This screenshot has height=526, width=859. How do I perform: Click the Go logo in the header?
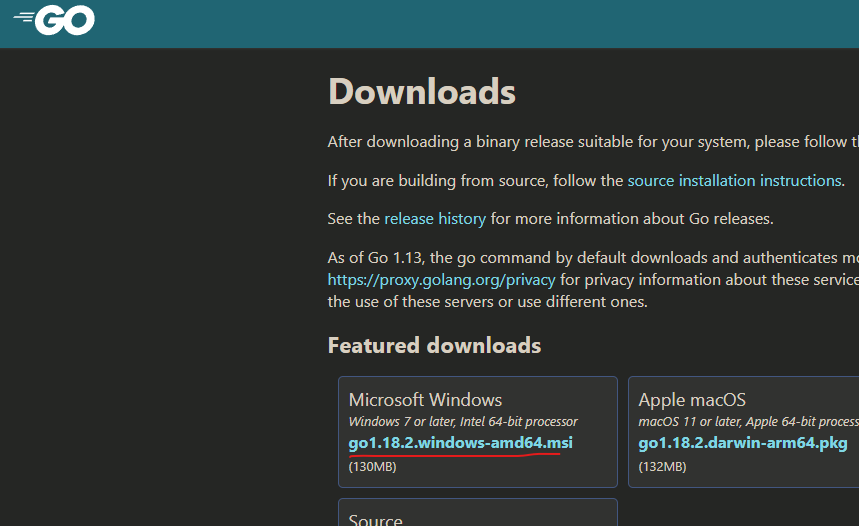(54, 20)
